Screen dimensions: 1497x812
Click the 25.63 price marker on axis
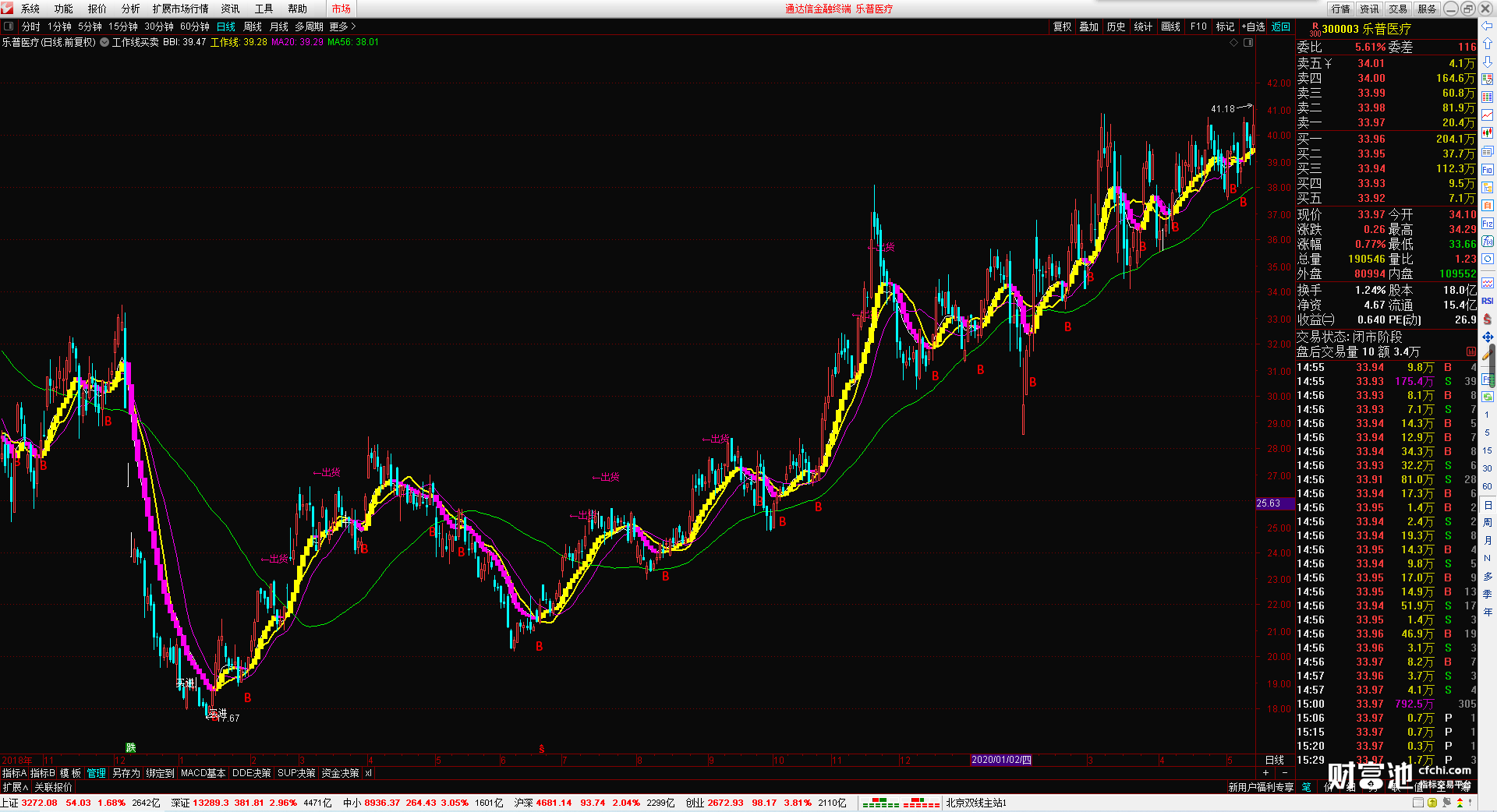click(x=1275, y=503)
